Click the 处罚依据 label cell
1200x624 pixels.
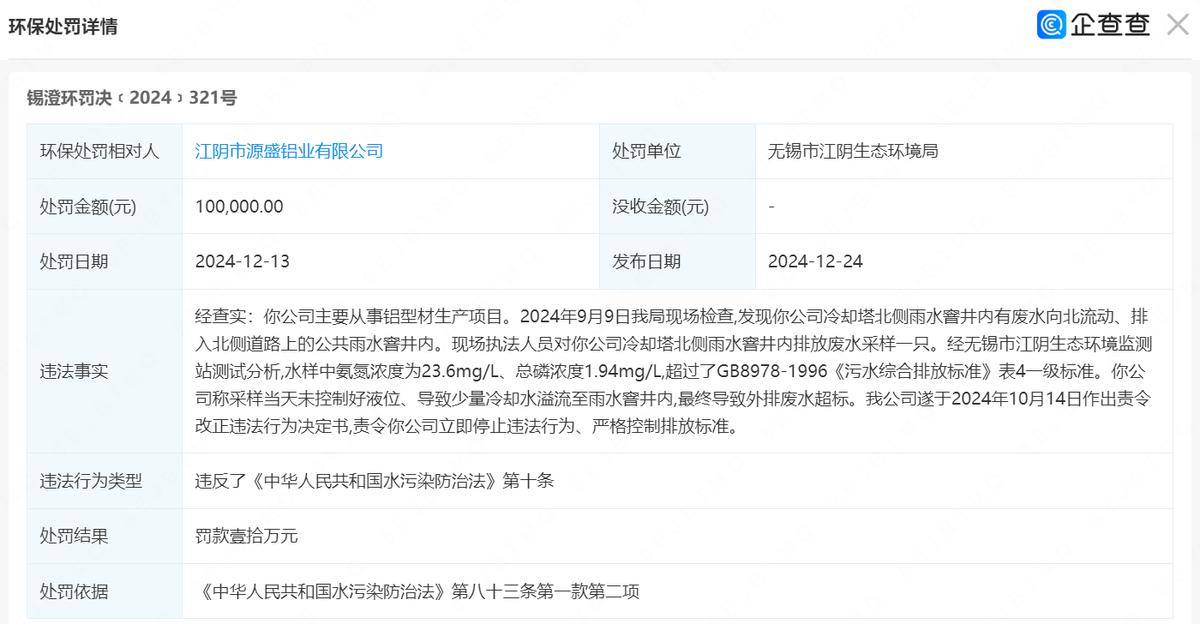105,591
